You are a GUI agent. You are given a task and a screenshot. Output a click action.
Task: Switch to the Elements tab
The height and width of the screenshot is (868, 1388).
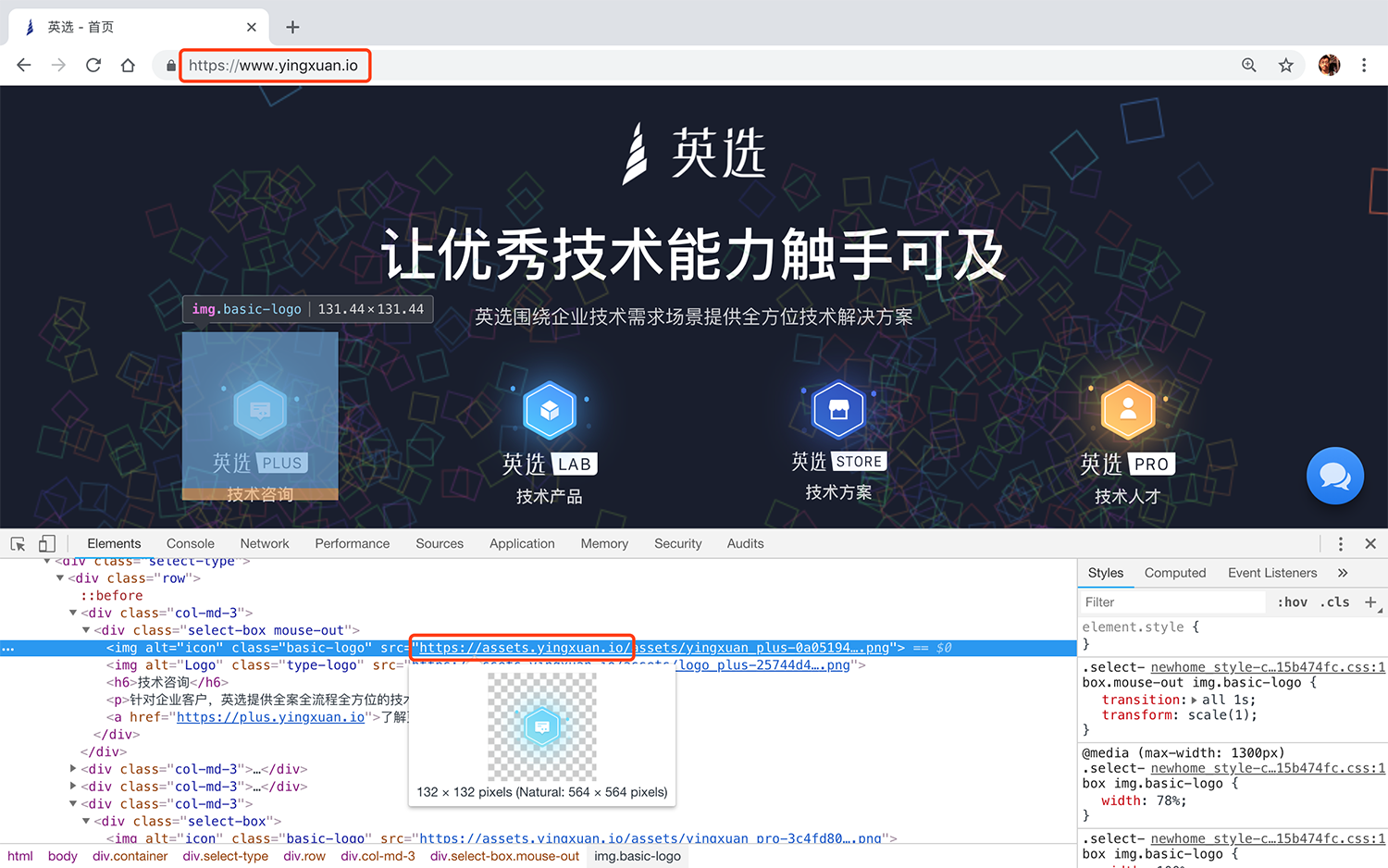[x=114, y=544]
